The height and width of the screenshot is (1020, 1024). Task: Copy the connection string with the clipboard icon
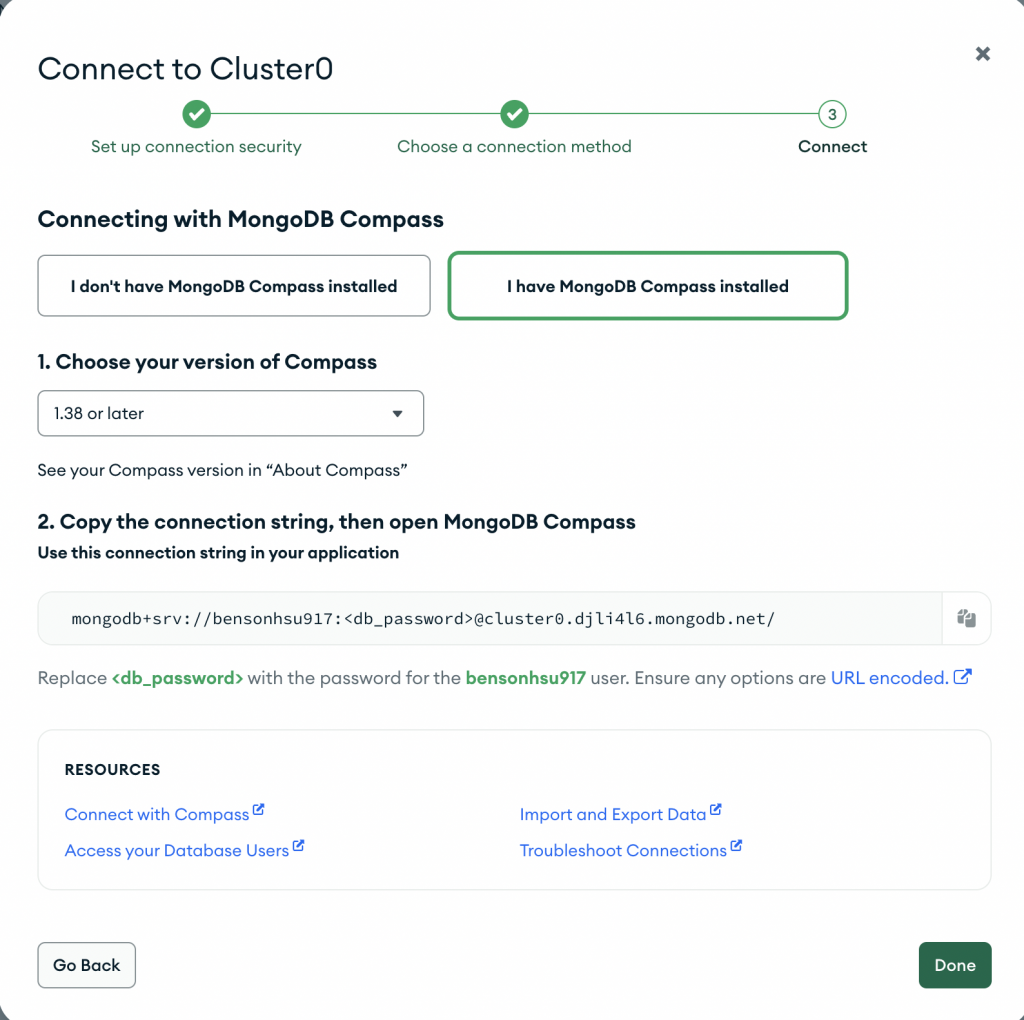[966, 618]
